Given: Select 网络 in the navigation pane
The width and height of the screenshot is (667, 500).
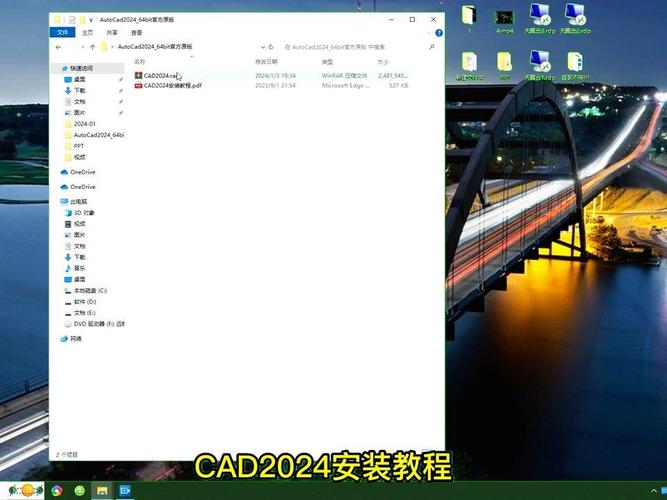Looking at the screenshot, I should pyautogui.click(x=75, y=338).
